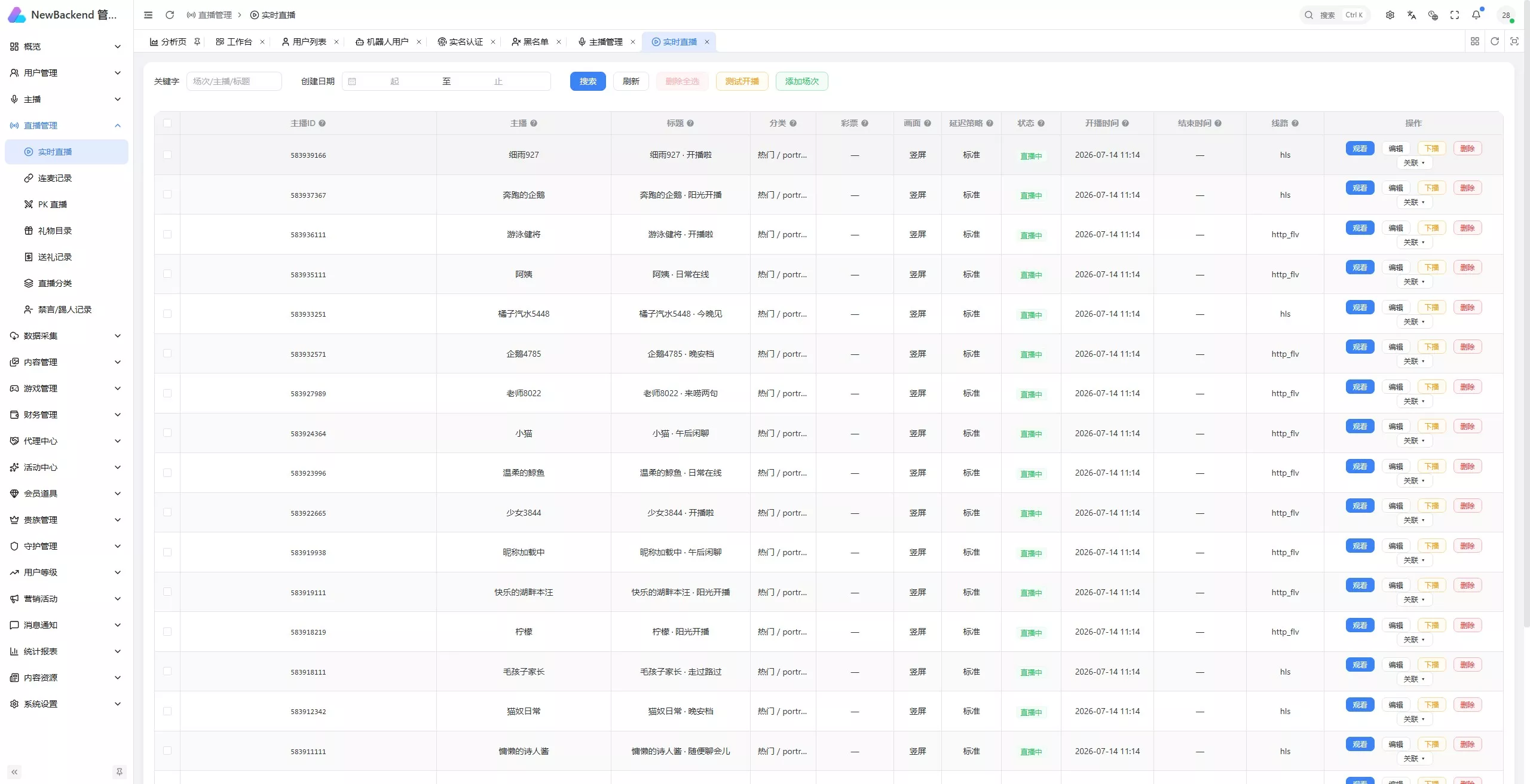Open the user avatar labeled 28

1506,15
